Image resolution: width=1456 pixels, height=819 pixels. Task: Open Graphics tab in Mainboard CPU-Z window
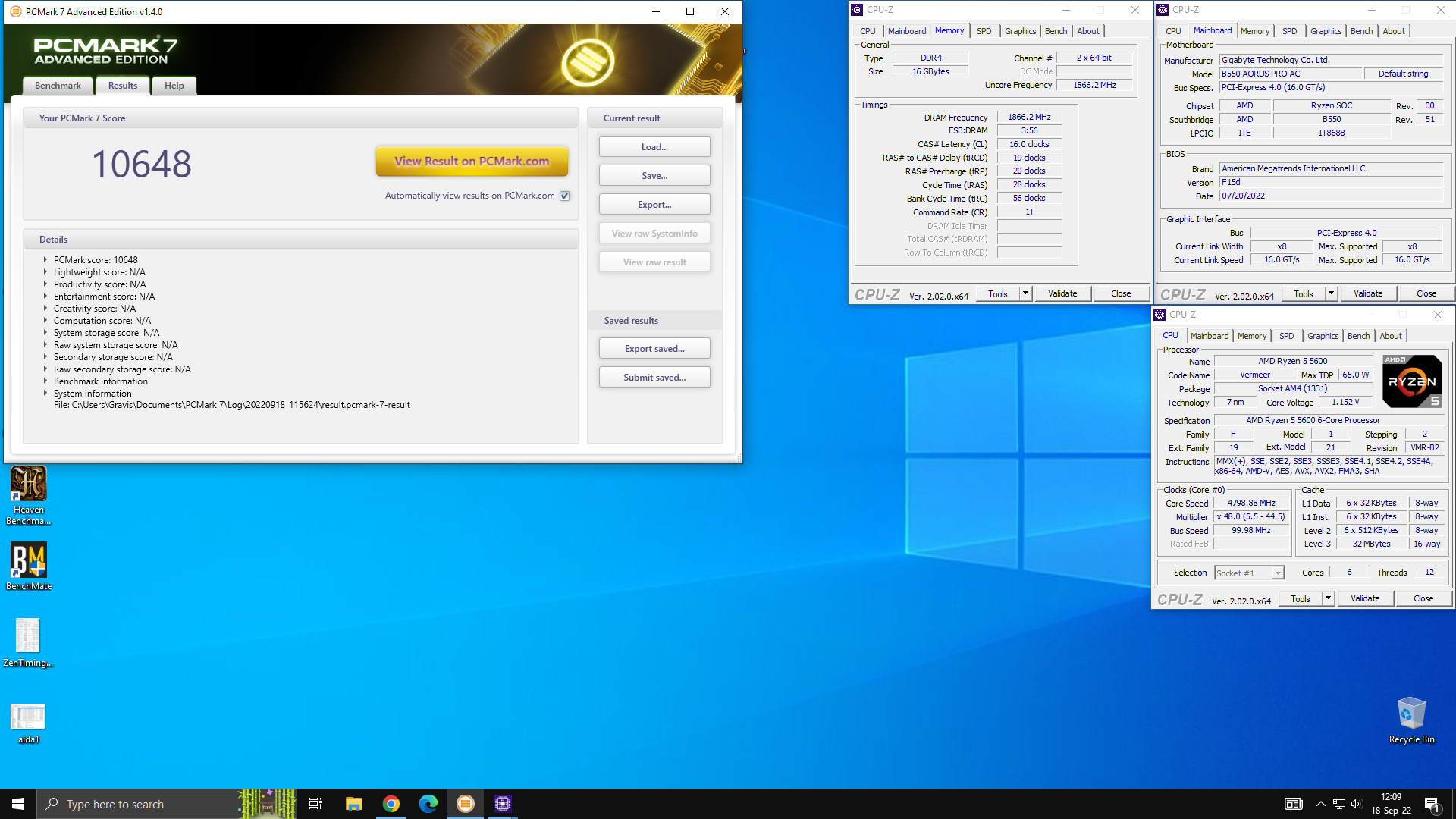[x=1326, y=31]
